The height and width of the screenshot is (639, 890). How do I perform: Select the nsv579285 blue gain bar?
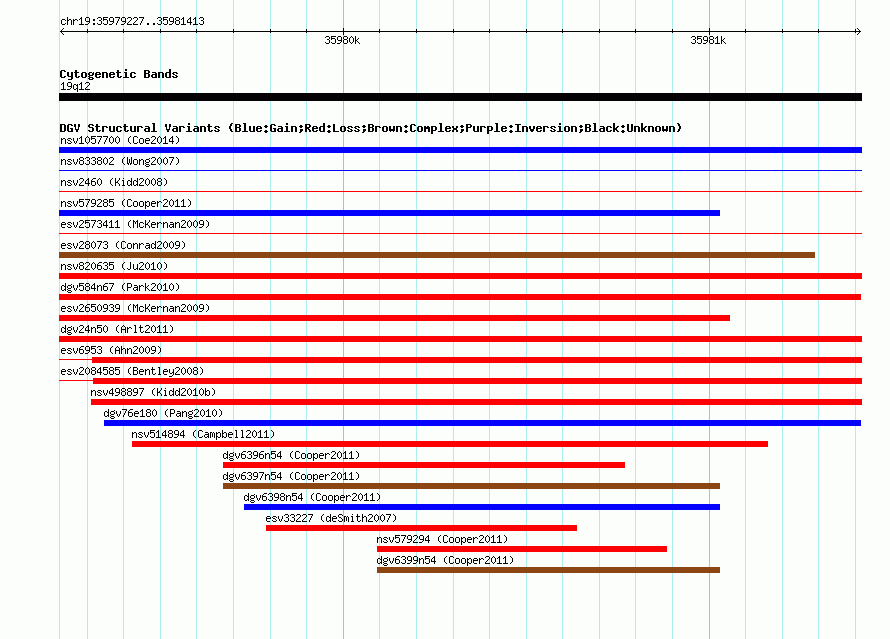(x=389, y=213)
